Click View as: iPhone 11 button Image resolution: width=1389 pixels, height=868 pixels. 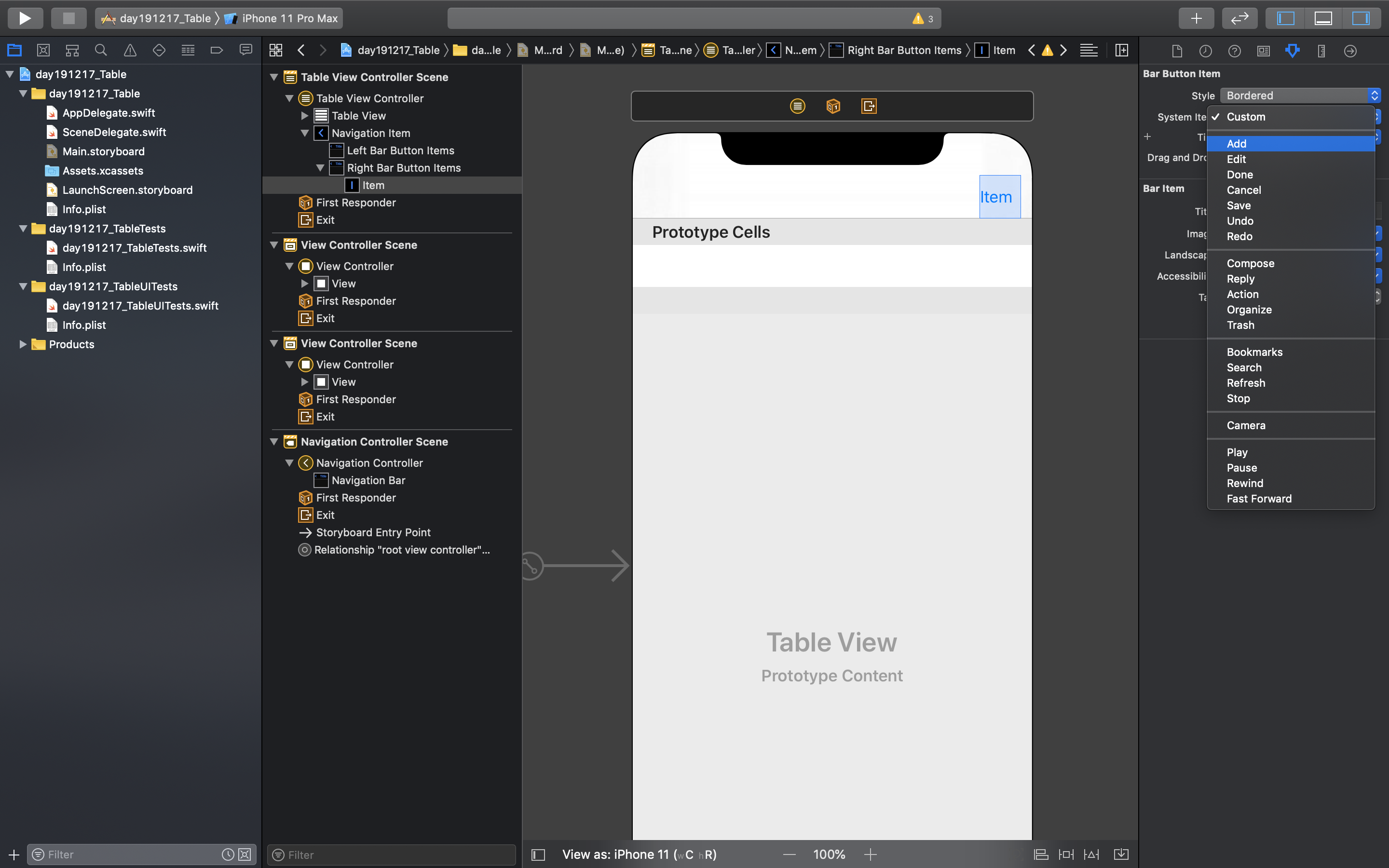(x=639, y=854)
